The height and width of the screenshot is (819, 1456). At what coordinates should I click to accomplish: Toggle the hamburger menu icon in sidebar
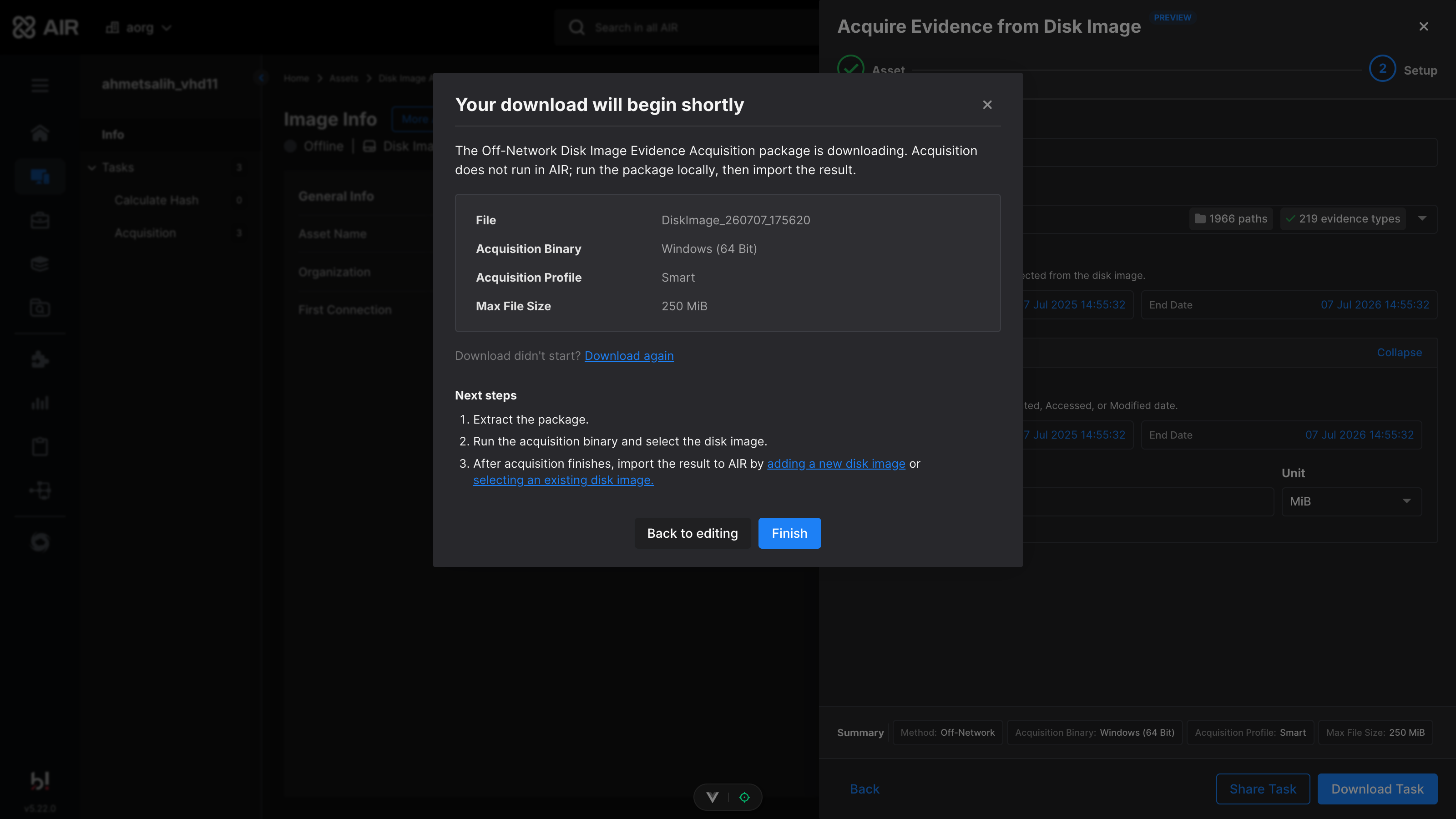coord(40,86)
